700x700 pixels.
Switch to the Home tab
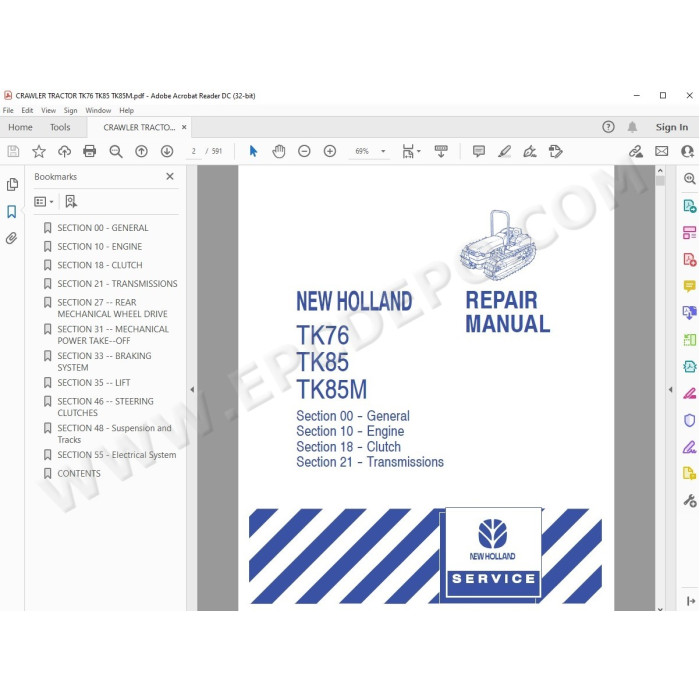coord(20,127)
